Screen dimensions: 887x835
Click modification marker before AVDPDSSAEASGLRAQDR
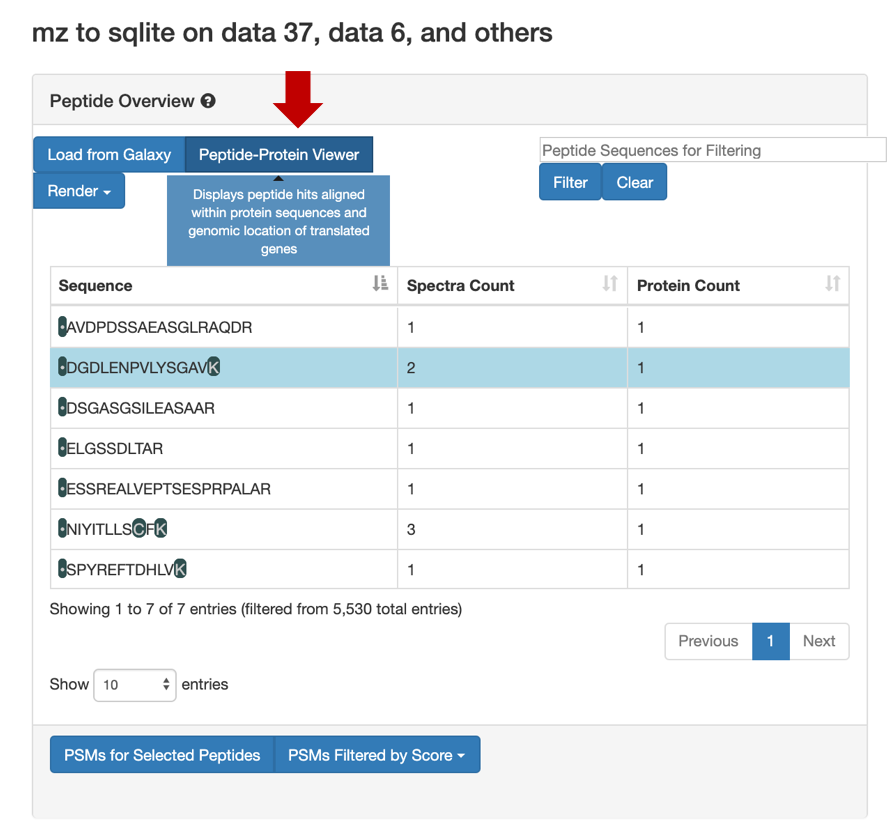click(62, 327)
